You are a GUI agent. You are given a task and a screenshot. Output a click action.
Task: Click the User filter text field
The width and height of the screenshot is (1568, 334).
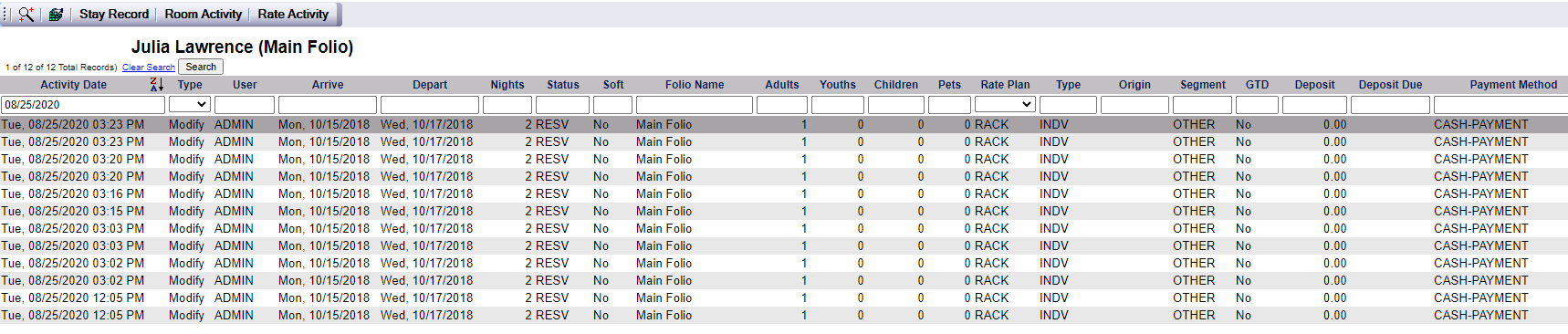tap(245, 104)
